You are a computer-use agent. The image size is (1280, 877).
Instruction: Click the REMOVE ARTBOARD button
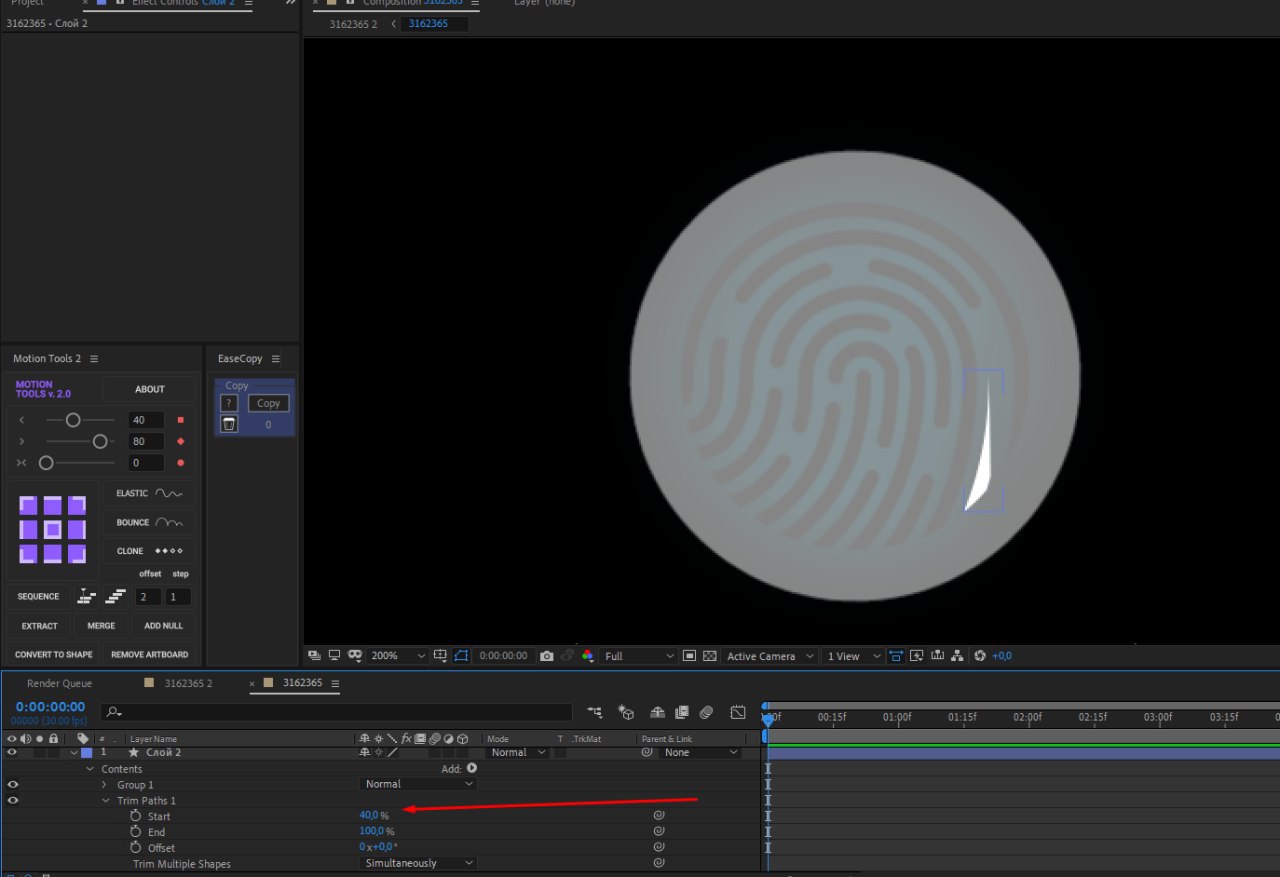149,655
